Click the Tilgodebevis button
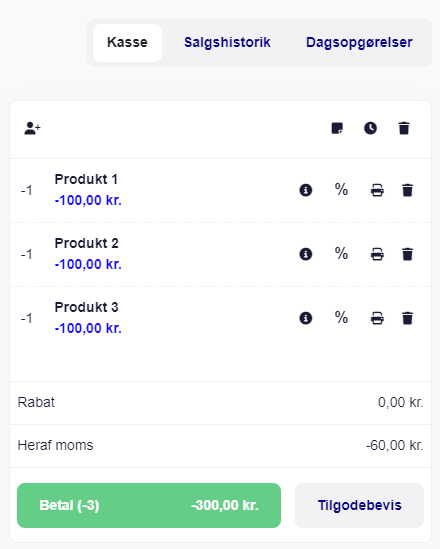440x549 pixels. tap(359, 505)
